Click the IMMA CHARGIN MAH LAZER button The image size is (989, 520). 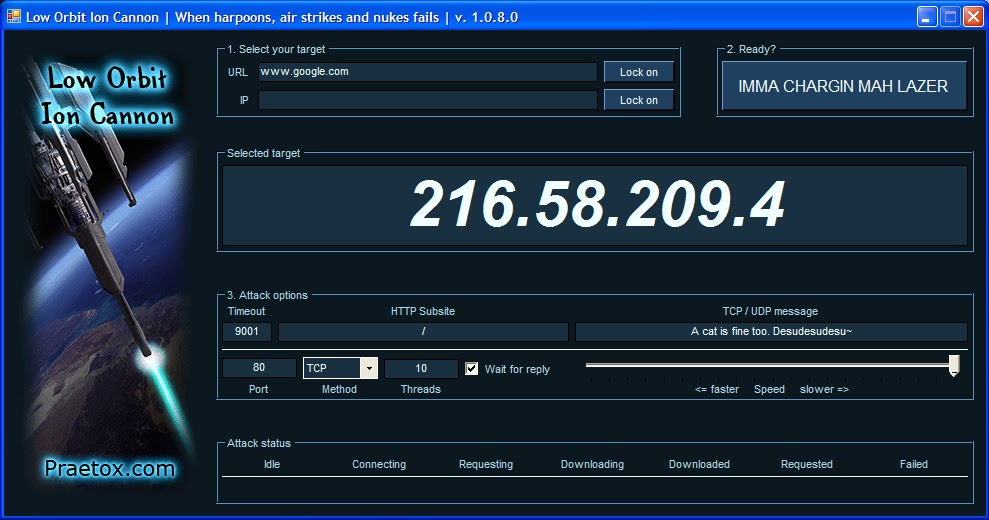click(x=843, y=86)
